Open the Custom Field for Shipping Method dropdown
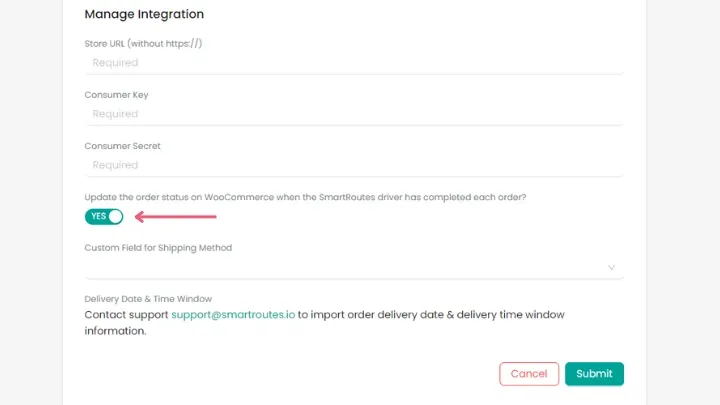This screenshot has height=405, width=720. (353, 267)
